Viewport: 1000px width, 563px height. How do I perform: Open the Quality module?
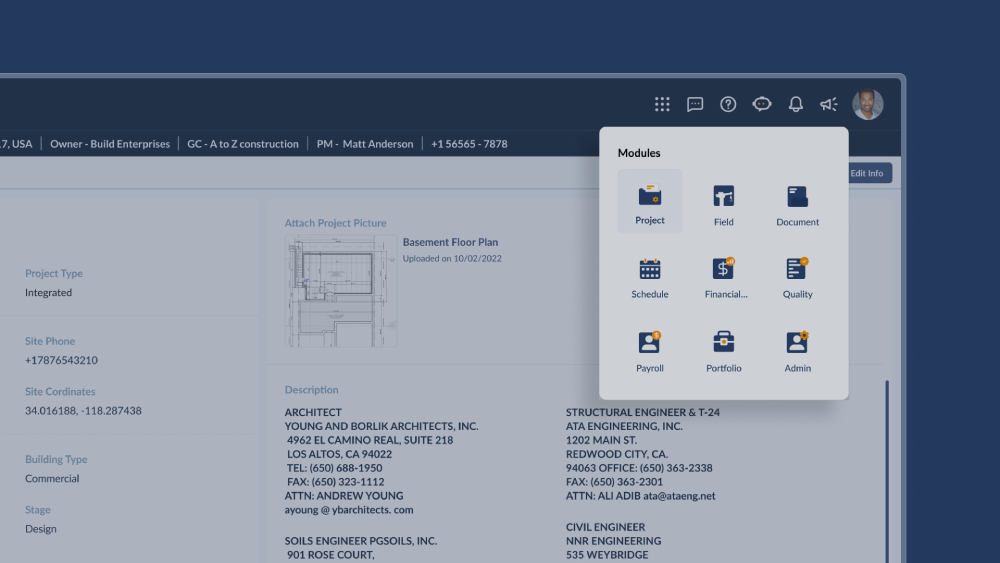(x=797, y=278)
